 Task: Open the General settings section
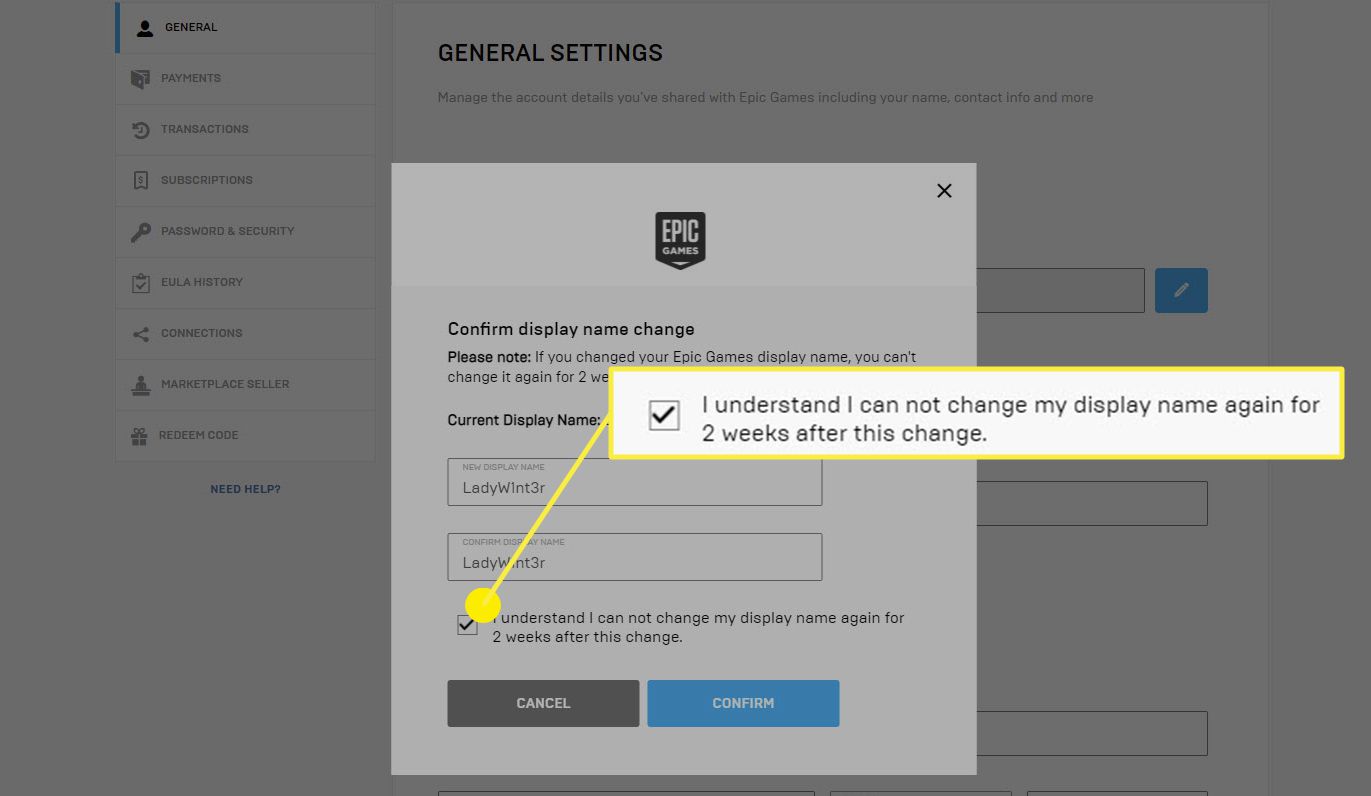coord(246,28)
